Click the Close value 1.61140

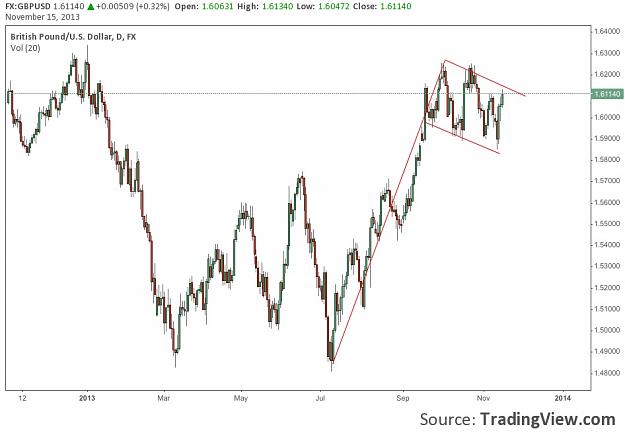click(x=395, y=6)
